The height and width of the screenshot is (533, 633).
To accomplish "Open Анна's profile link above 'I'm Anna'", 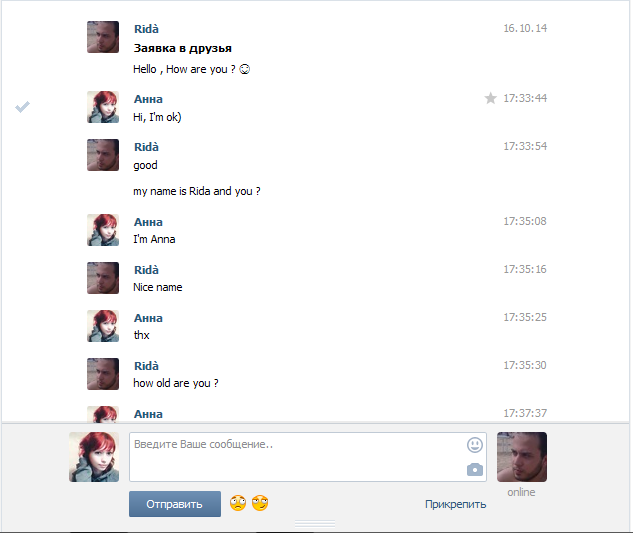I will [148, 222].
